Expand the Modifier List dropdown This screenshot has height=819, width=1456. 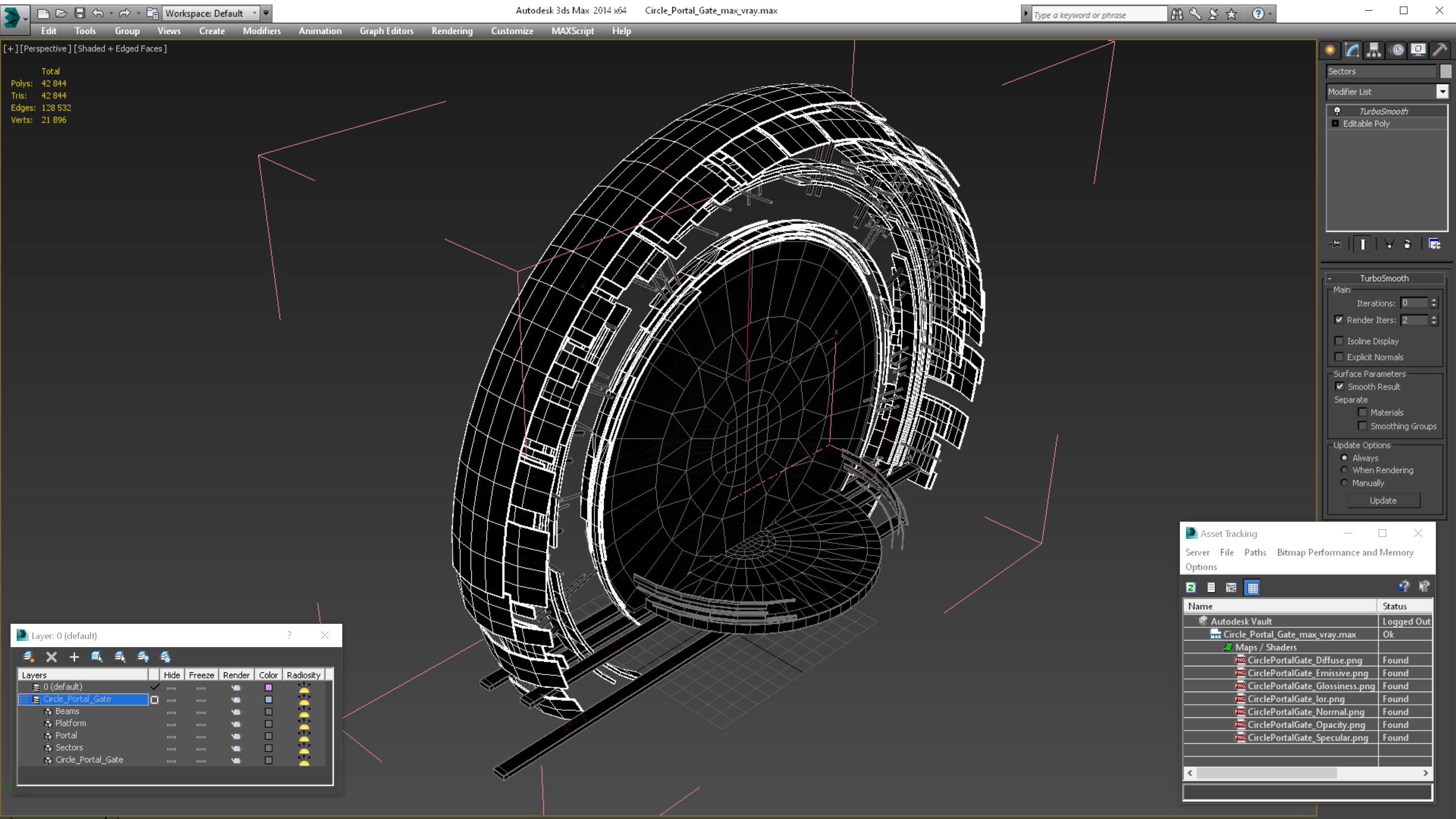pos(1442,91)
